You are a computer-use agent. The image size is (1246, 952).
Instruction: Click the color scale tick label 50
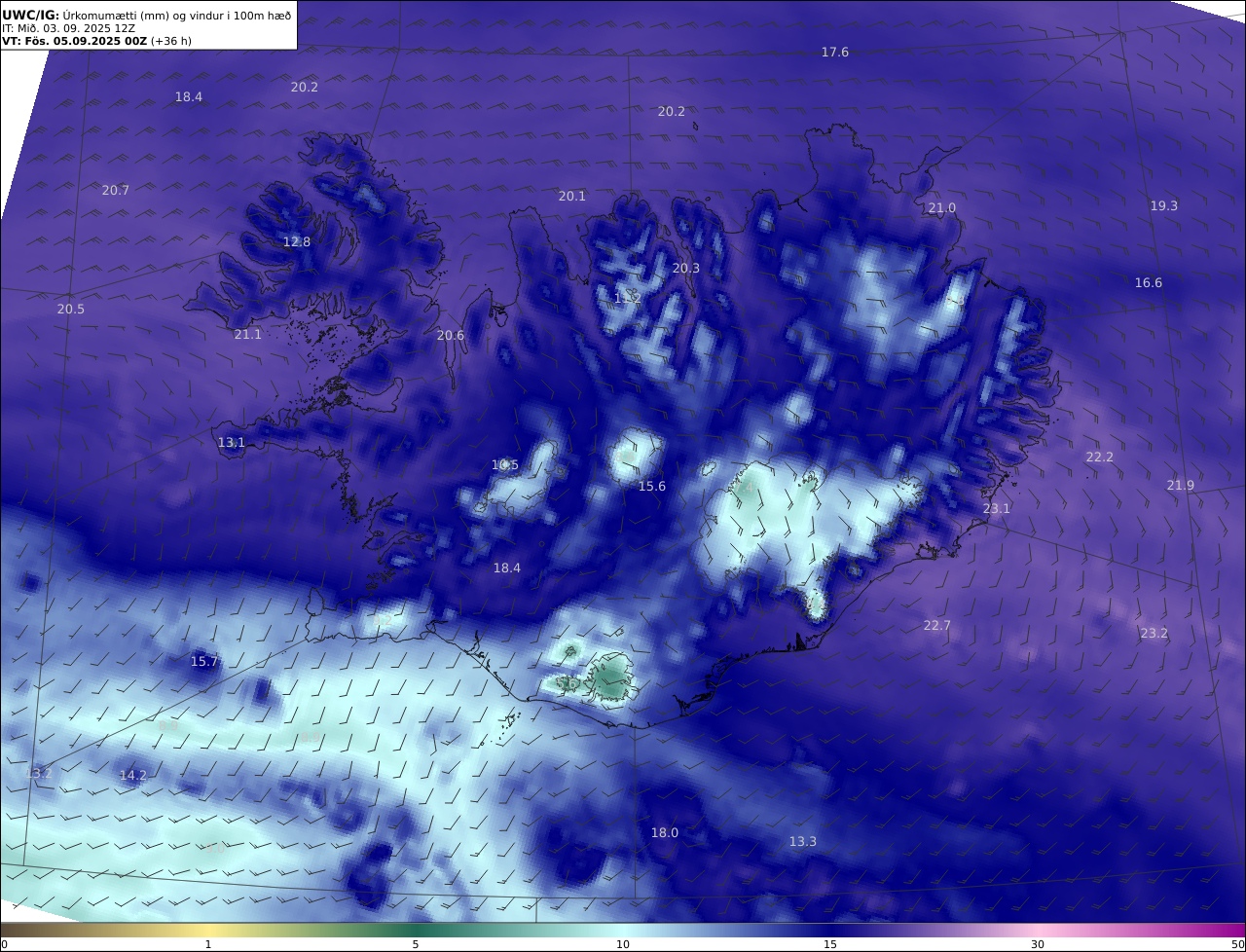(1238, 944)
